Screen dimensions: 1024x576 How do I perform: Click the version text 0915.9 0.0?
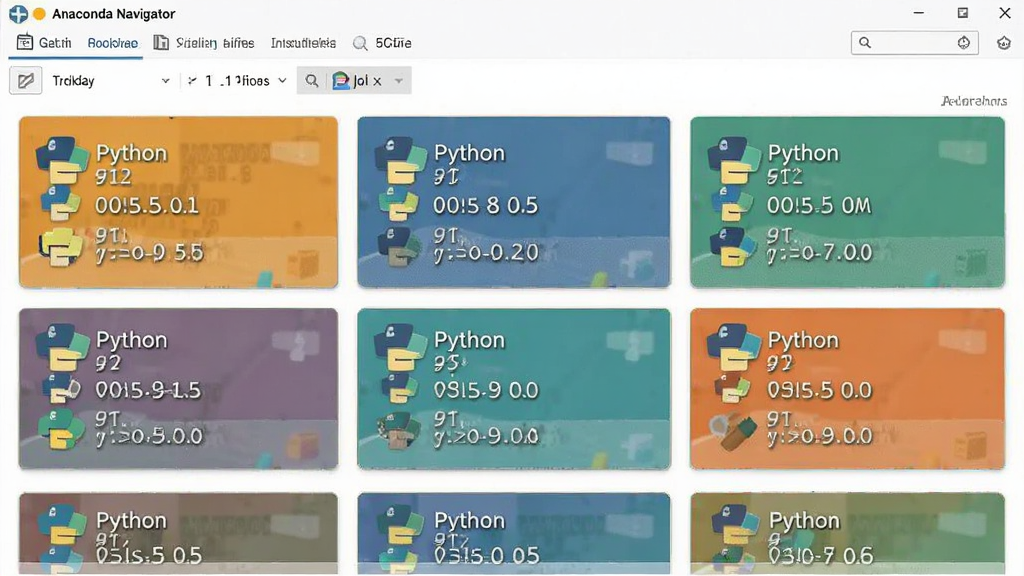(487, 391)
